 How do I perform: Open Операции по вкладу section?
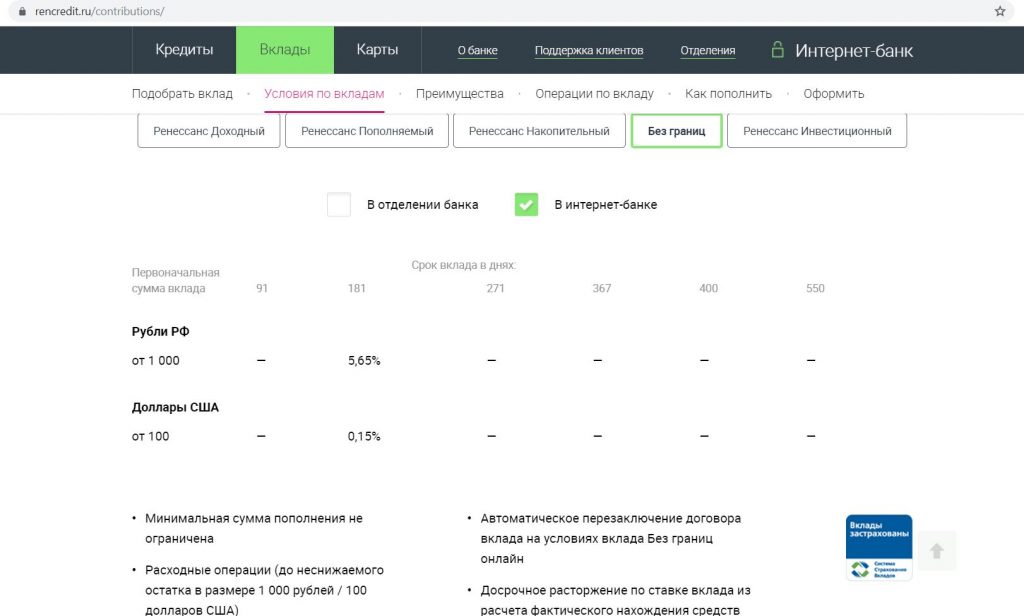[594, 93]
